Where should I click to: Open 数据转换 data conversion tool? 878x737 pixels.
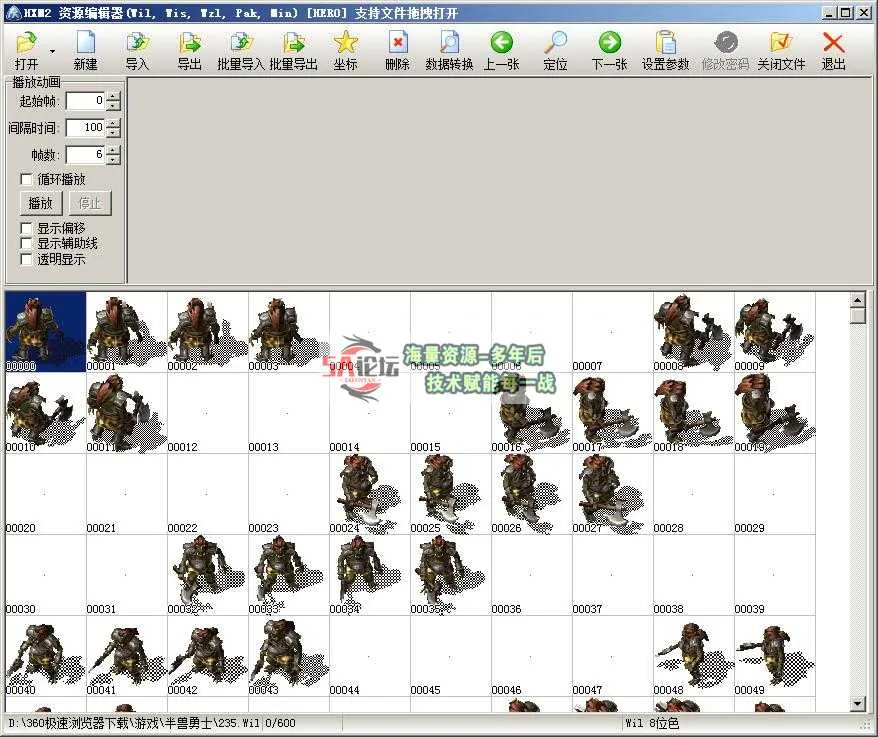[x=449, y=43]
